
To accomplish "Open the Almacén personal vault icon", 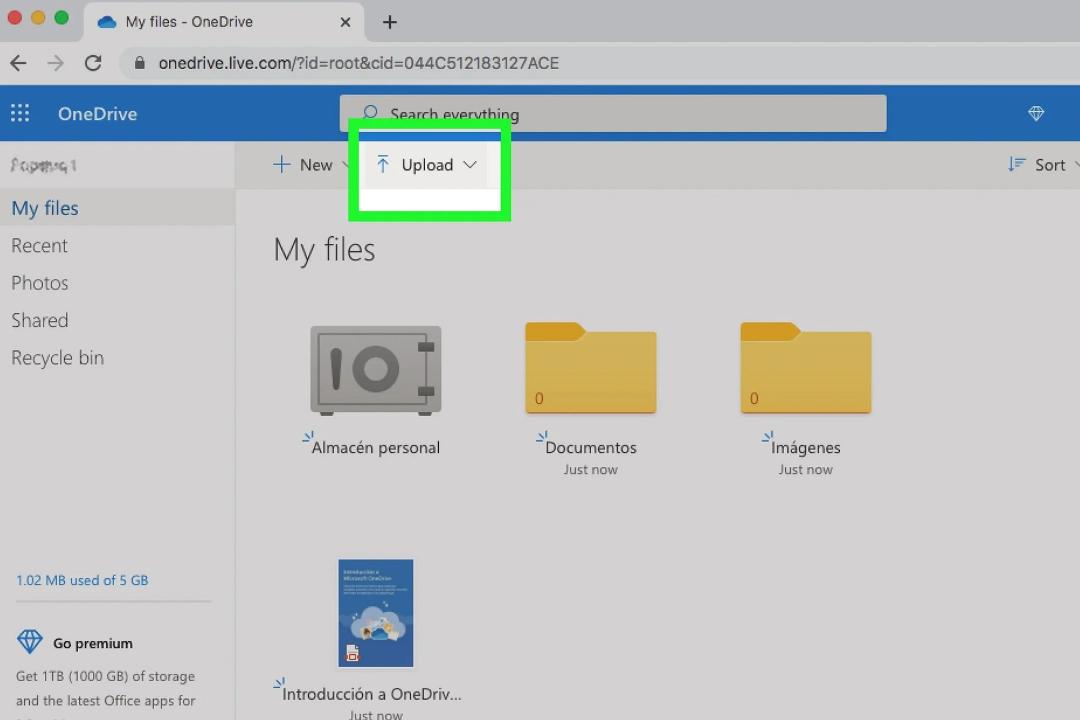I will (375, 370).
